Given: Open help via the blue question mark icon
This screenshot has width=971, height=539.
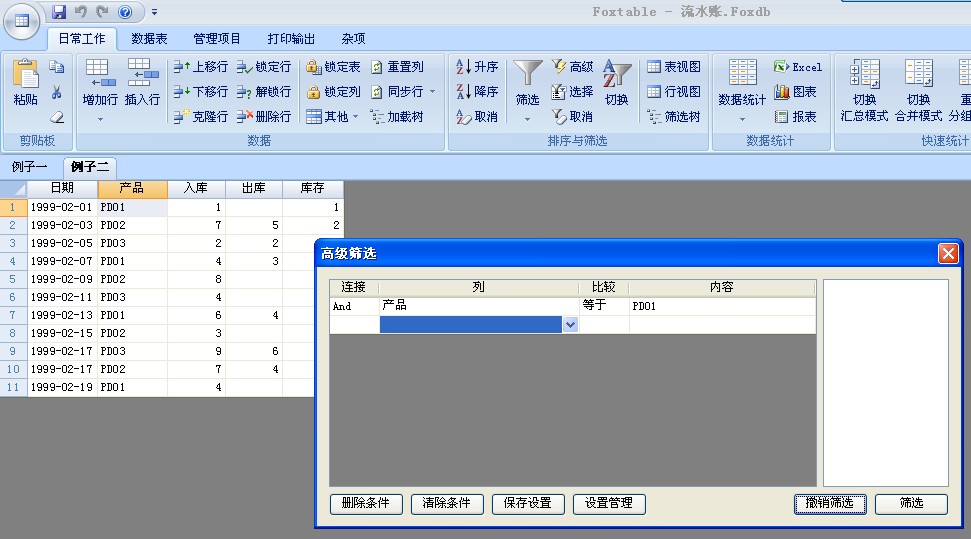Looking at the screenshot, I should click(x=125, y=12).
